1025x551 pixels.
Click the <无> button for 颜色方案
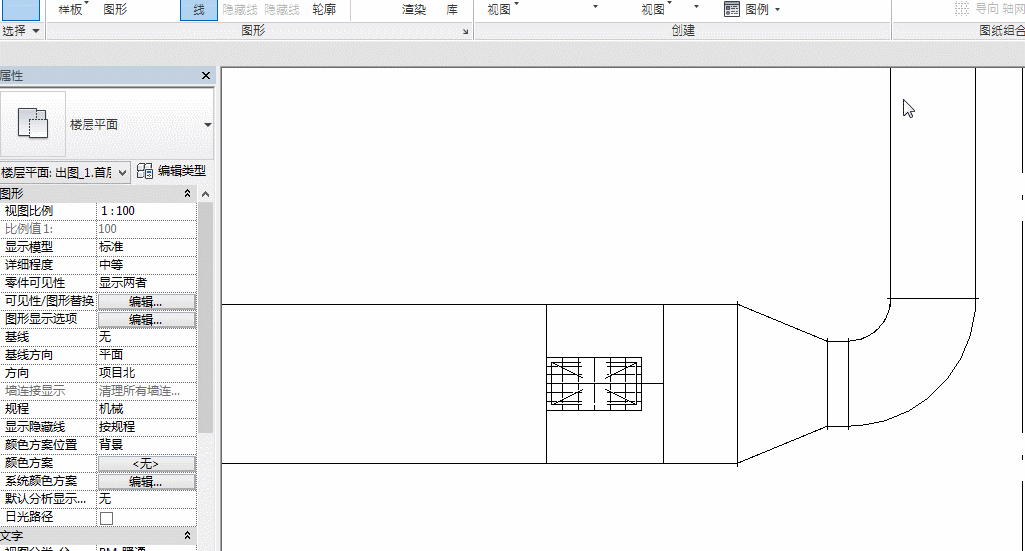pos(146,463)
